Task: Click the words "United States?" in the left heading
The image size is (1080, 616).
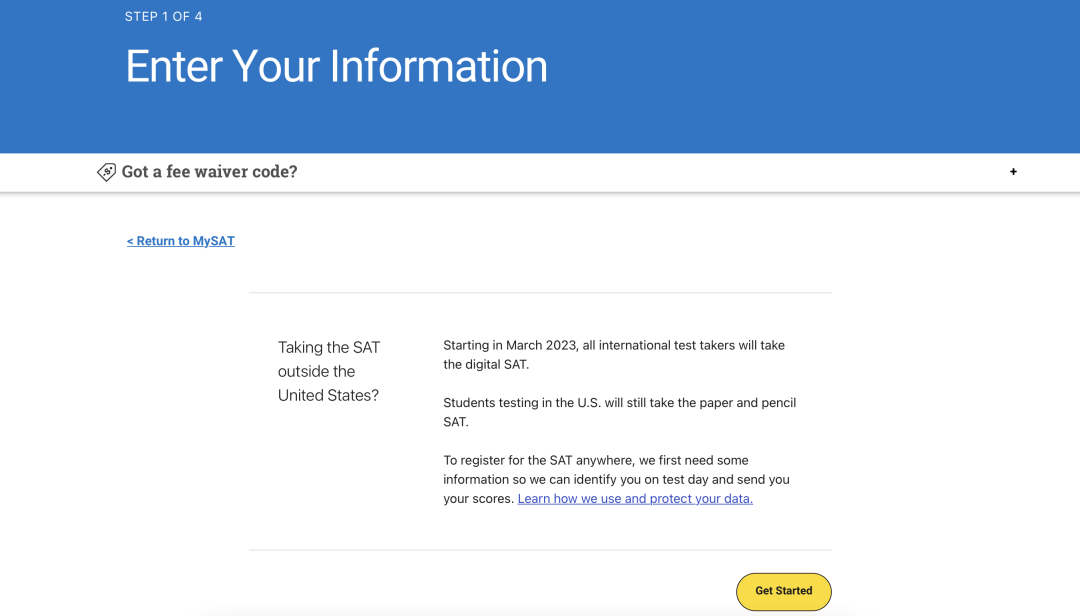Action: 329,395
